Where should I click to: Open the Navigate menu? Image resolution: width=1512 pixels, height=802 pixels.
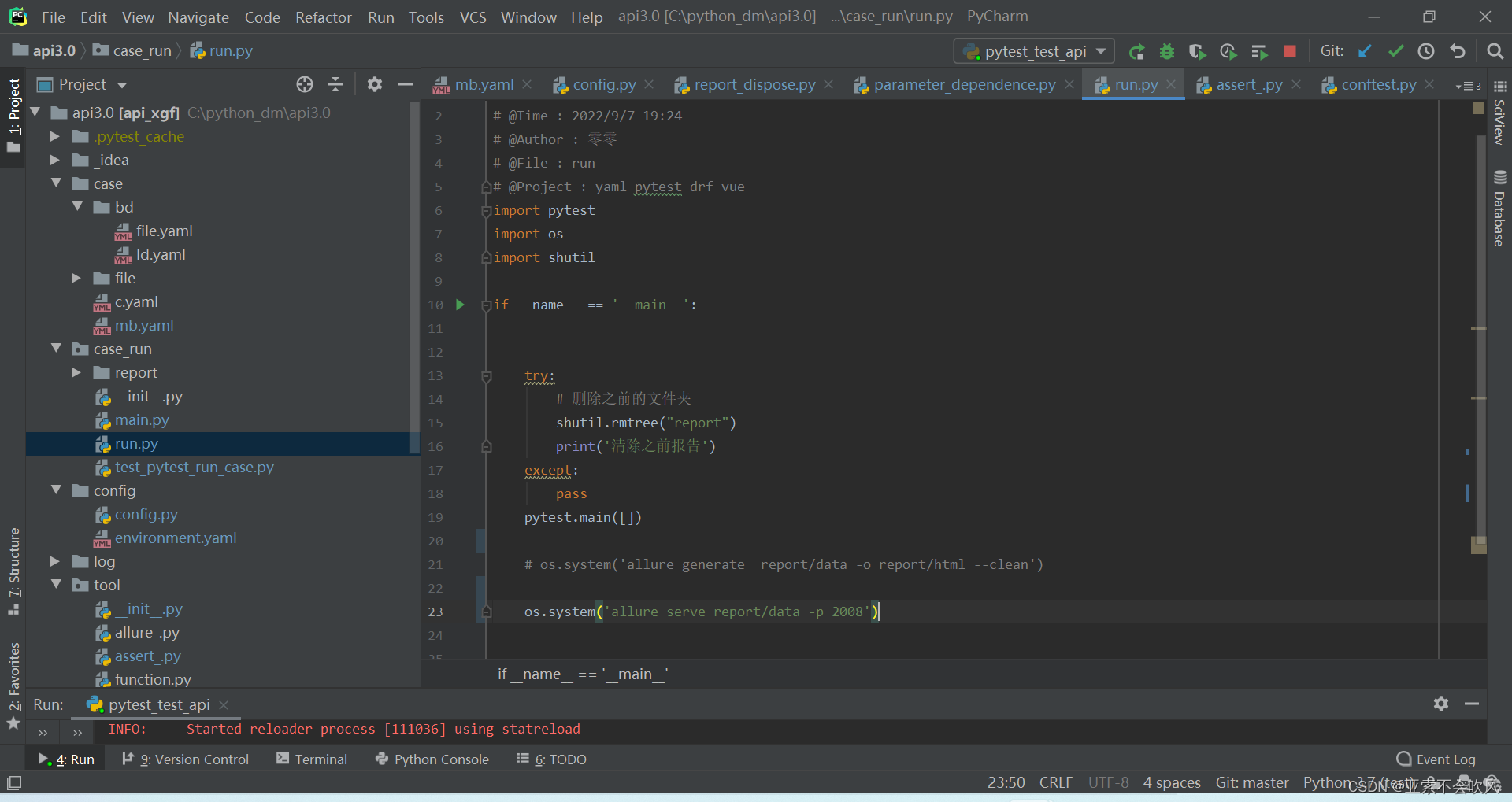[x=198, y=17]
